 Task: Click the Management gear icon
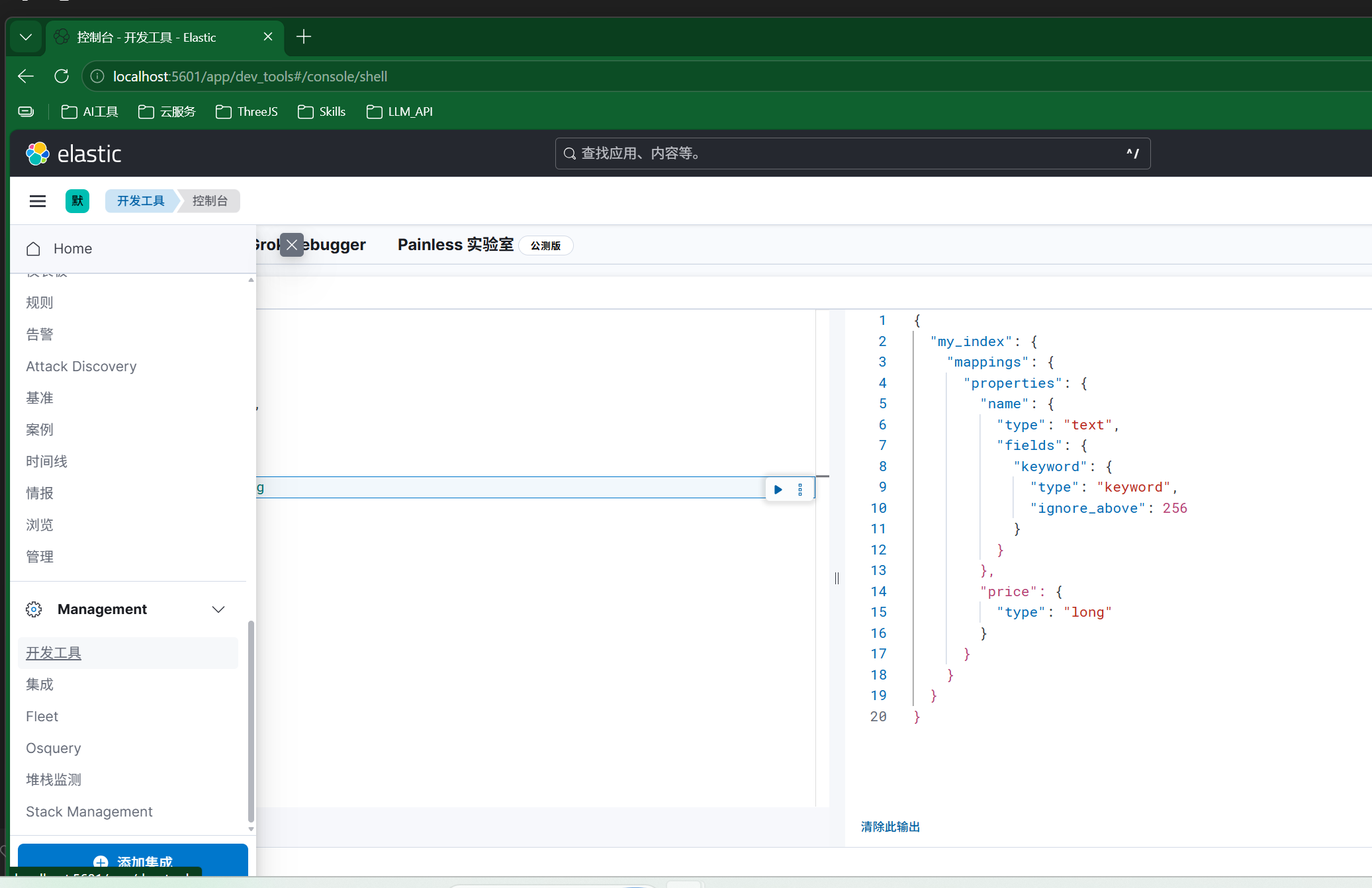pos(34,609)
